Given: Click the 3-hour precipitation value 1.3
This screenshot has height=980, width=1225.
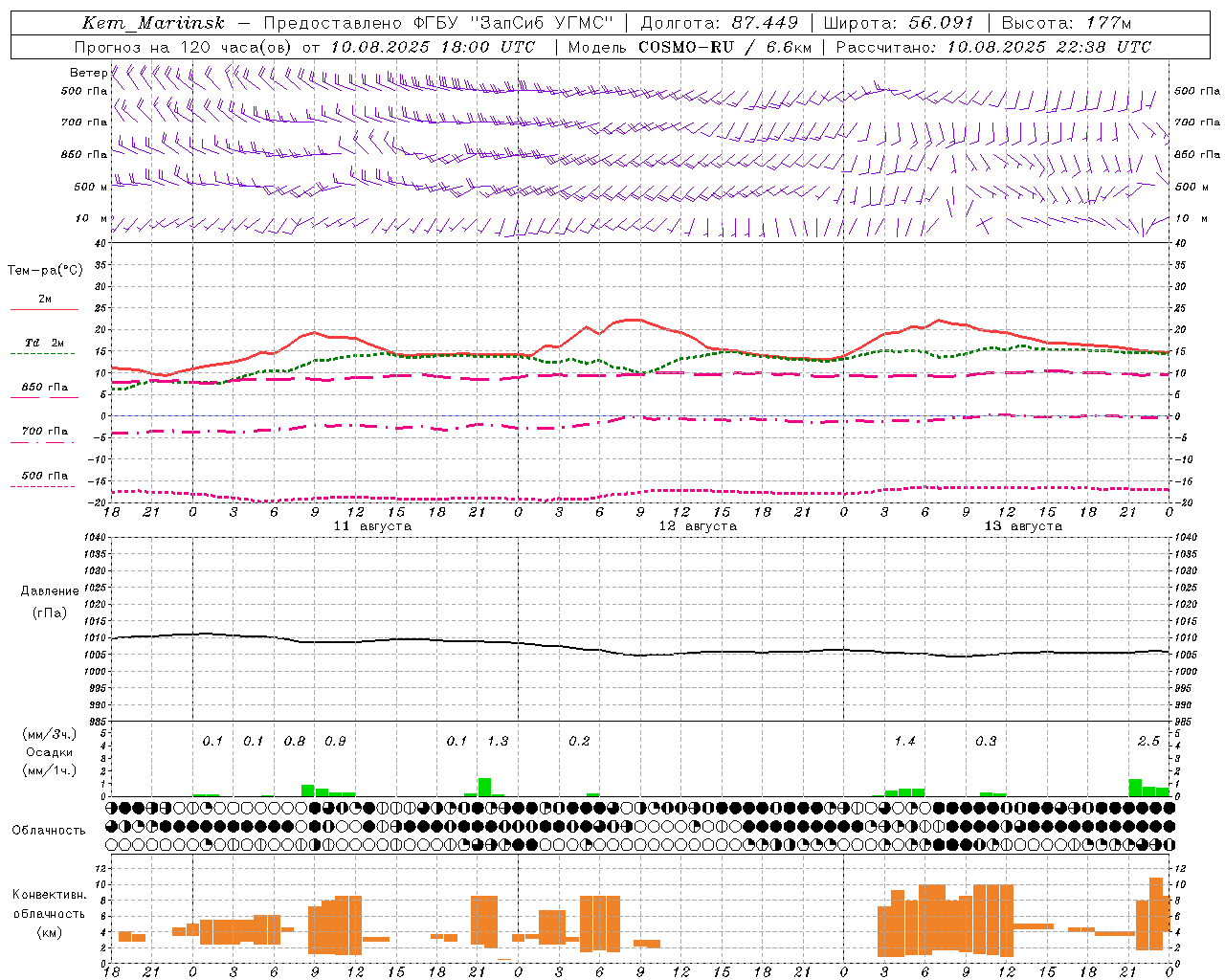Looking at the screenshot, I should tap(498, 742).
